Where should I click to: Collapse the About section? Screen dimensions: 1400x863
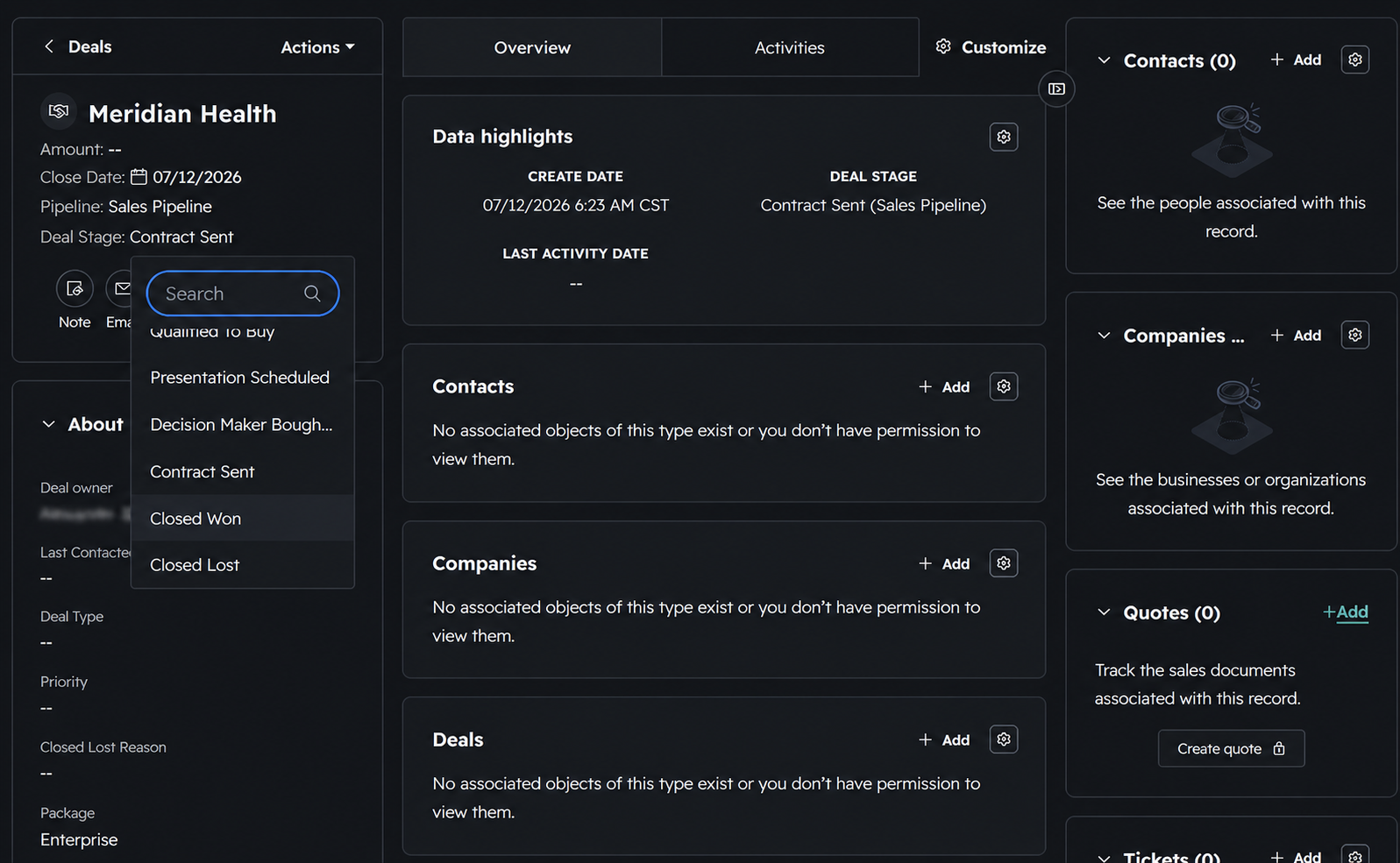(x=48, y=424)
